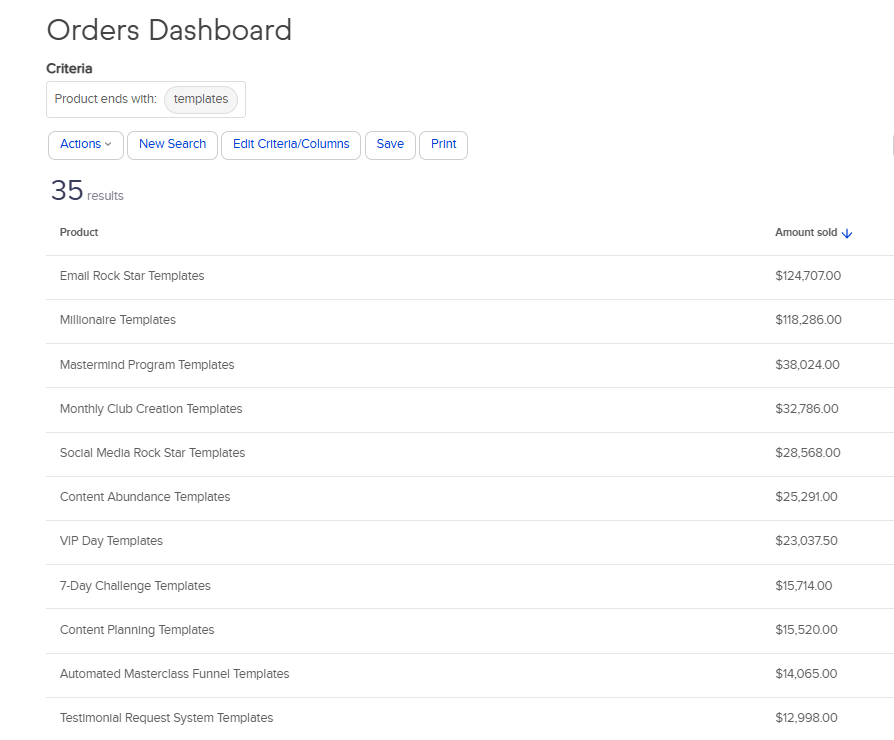Click Social Media Rock Star Templates

tap(152, 453)
